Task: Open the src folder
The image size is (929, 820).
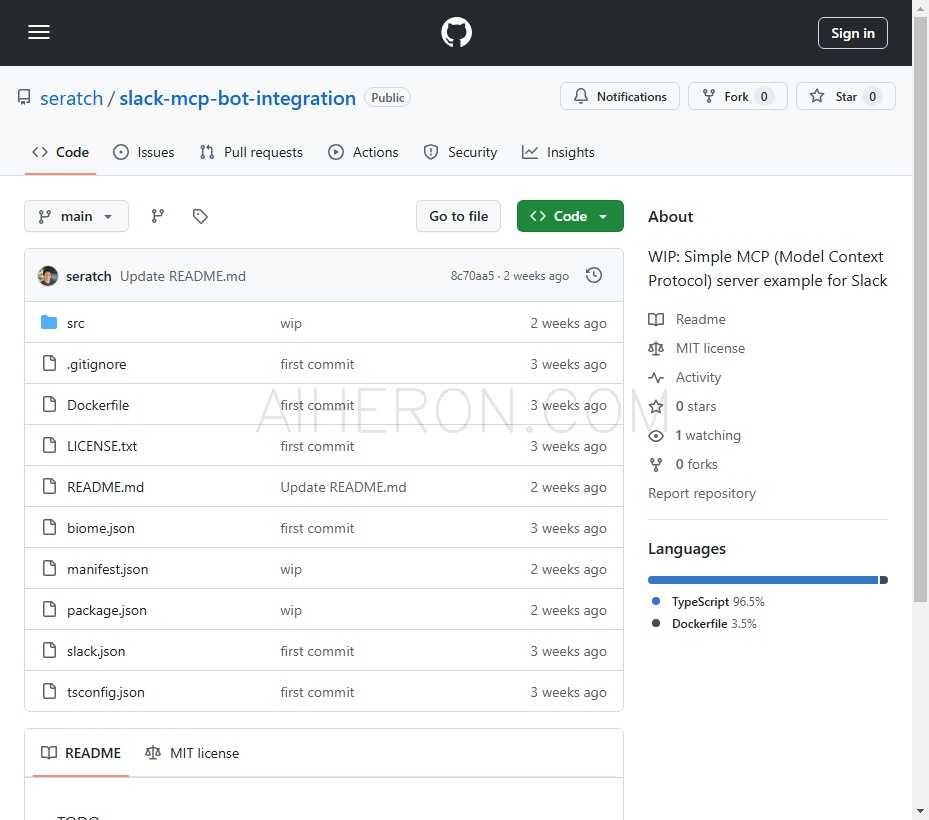Action: [x=75, y=323]
